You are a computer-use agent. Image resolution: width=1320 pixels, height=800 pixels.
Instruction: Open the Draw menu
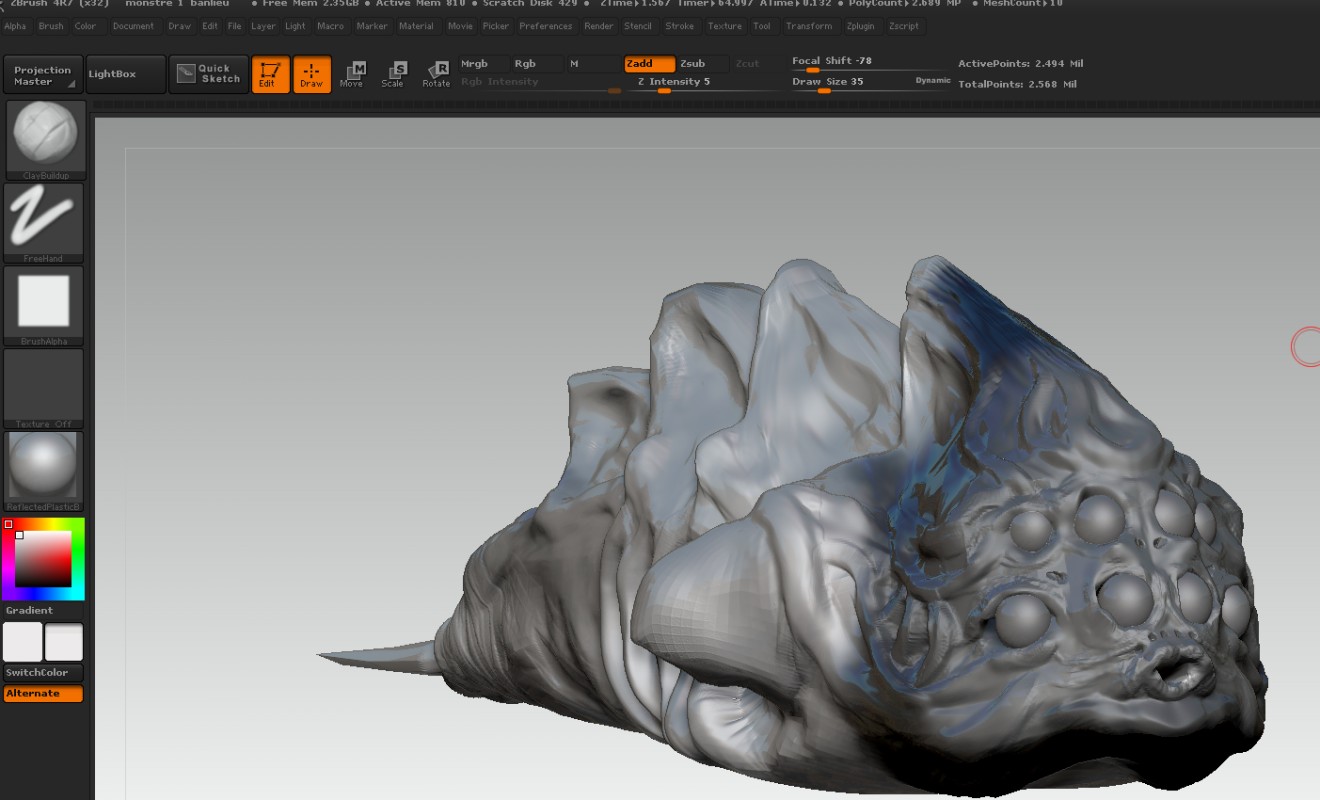pos(180,26)
